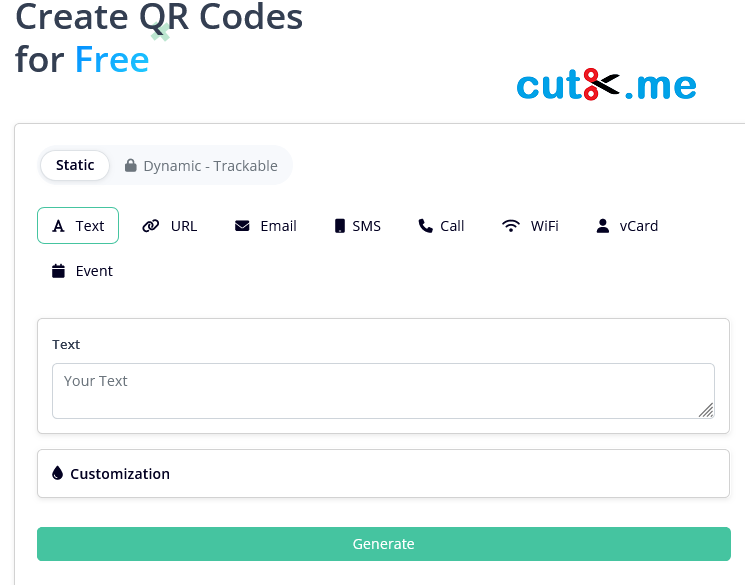The width and height of the screenshot is (745, 585).
Task: Focus the Your Text input area
Action: [383, 391]
